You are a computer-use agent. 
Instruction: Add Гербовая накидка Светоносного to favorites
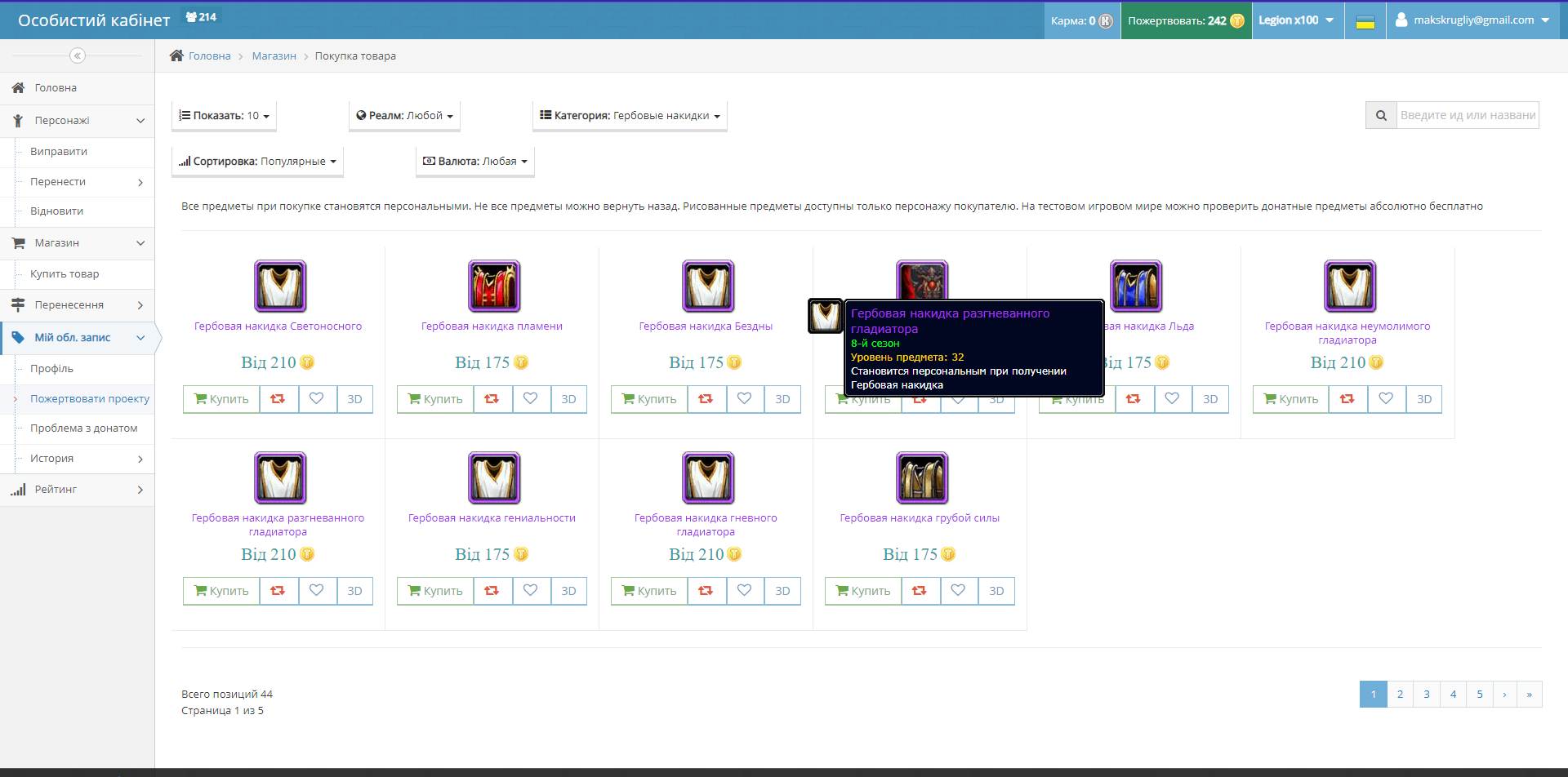coord(317,399)
